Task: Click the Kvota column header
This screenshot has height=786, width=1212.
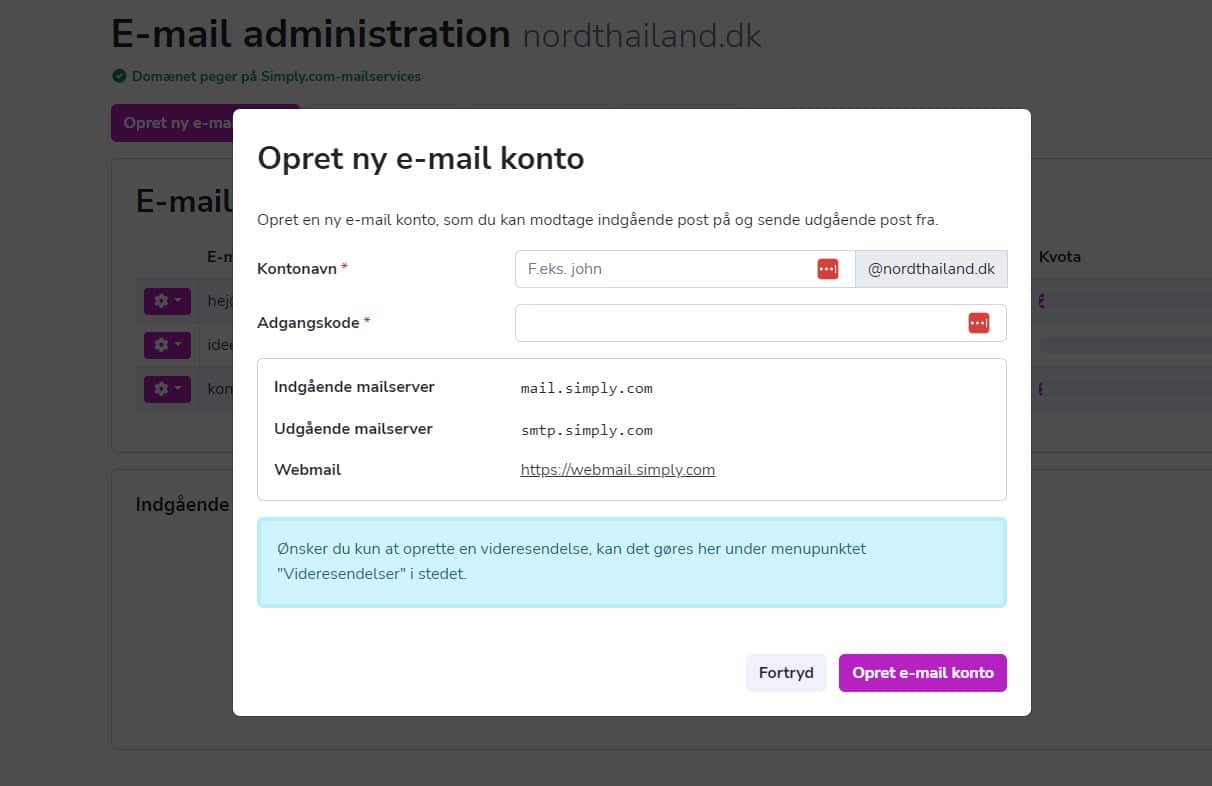Action: click(x=1060, y=257)
